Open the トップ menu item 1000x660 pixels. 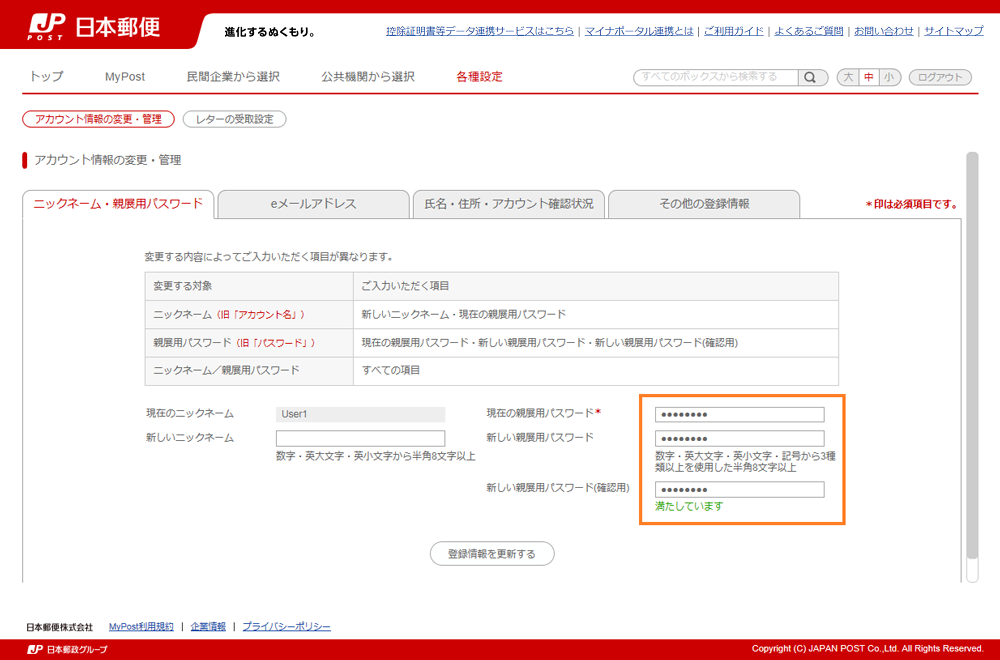47,77
